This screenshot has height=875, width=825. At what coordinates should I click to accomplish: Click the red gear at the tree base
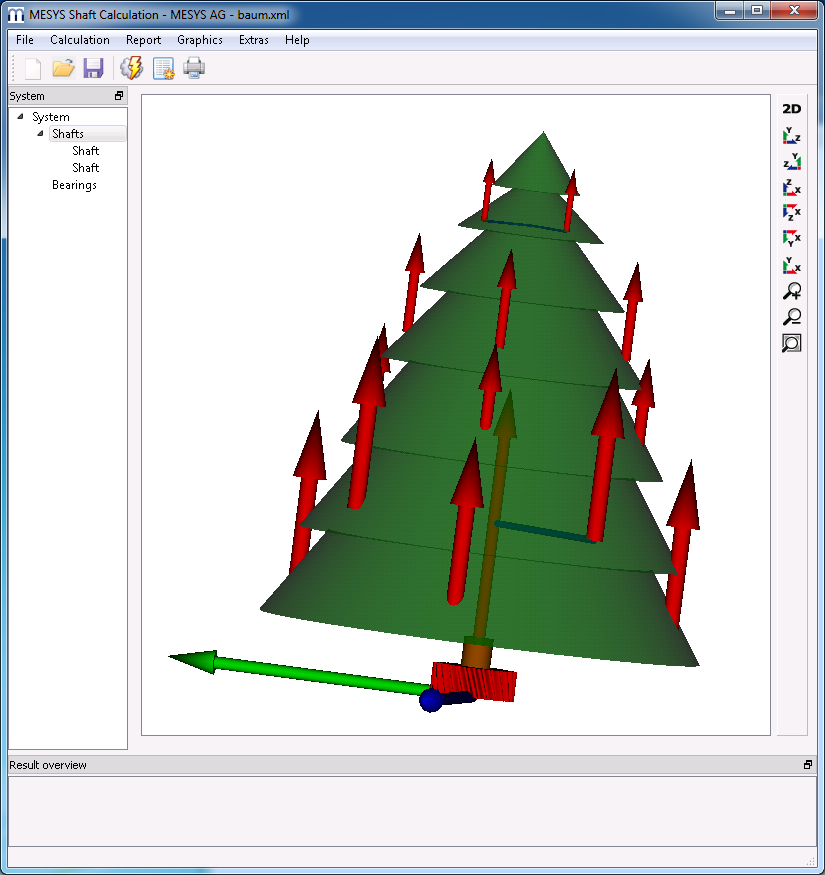[x=474, y=681]
